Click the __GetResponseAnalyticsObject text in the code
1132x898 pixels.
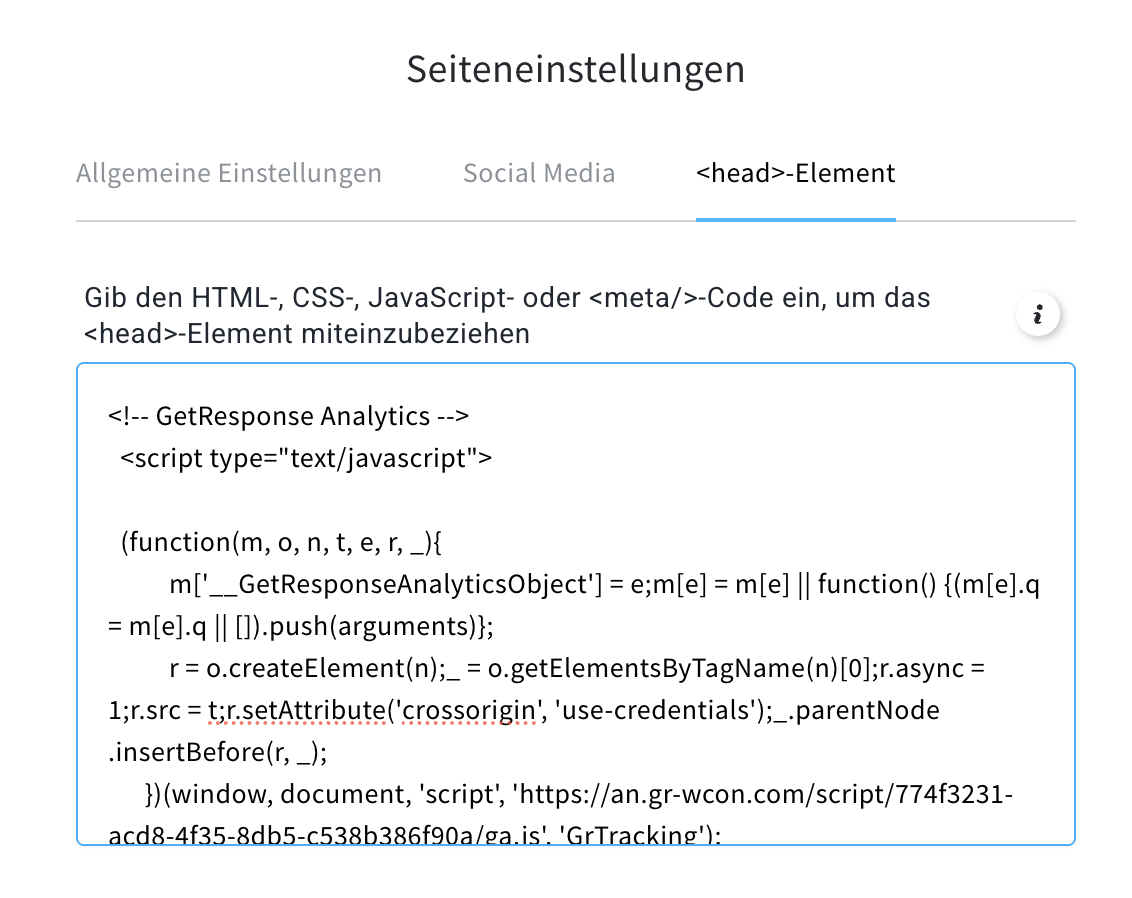[405, 584]
